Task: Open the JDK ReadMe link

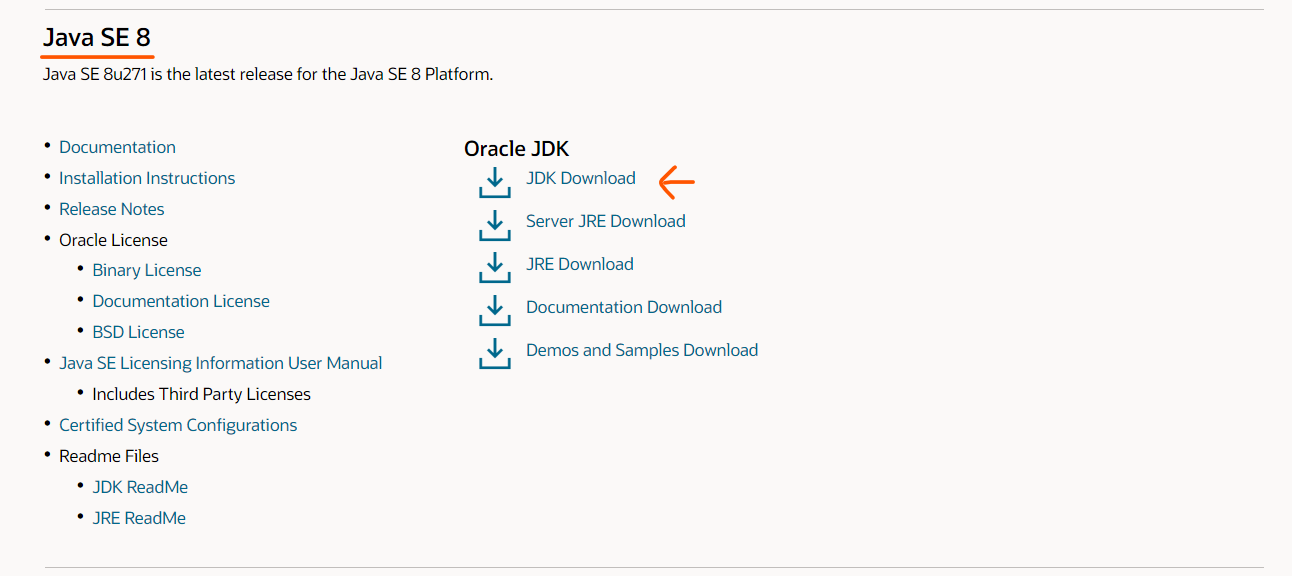Action: (x=140, y=487)
